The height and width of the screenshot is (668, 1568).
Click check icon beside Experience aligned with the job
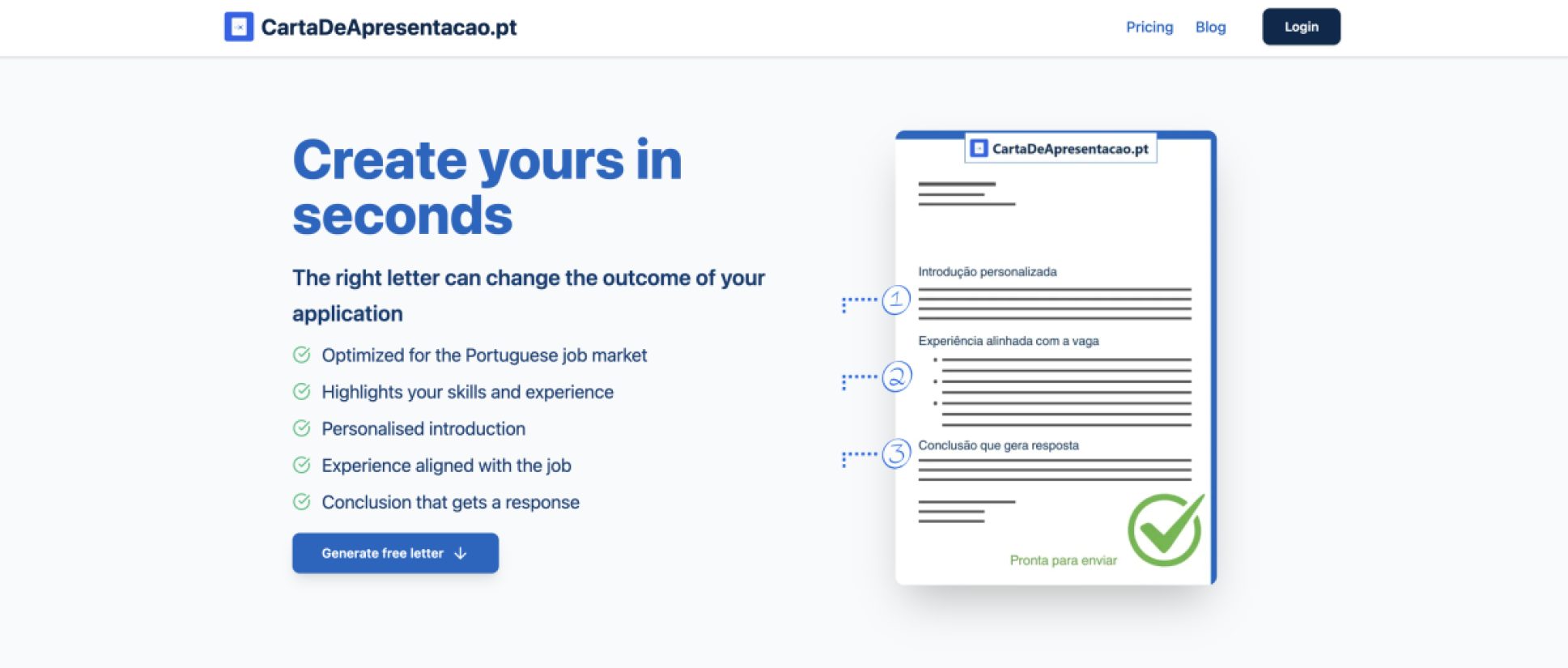(302, 465)
